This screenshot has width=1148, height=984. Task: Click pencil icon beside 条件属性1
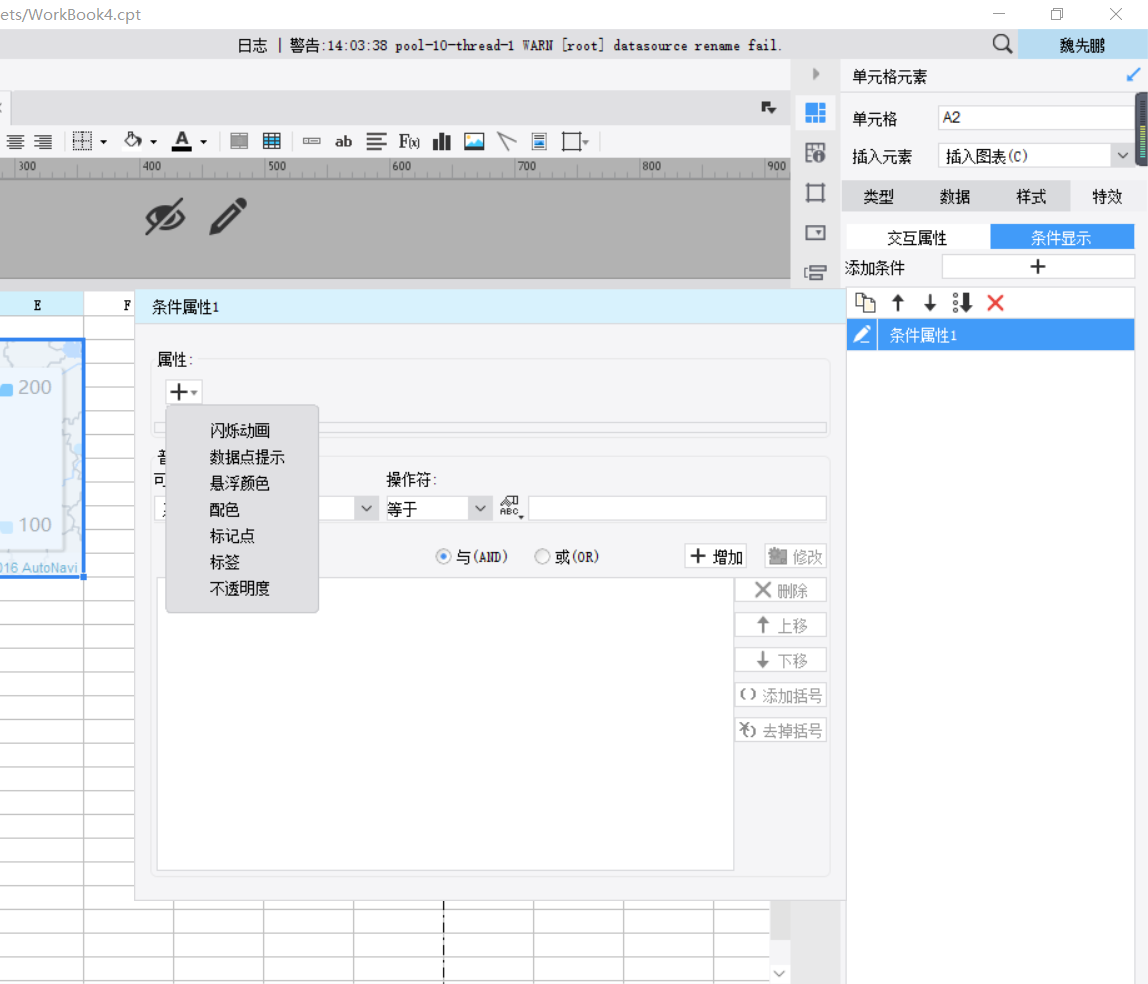click(862, 335)
